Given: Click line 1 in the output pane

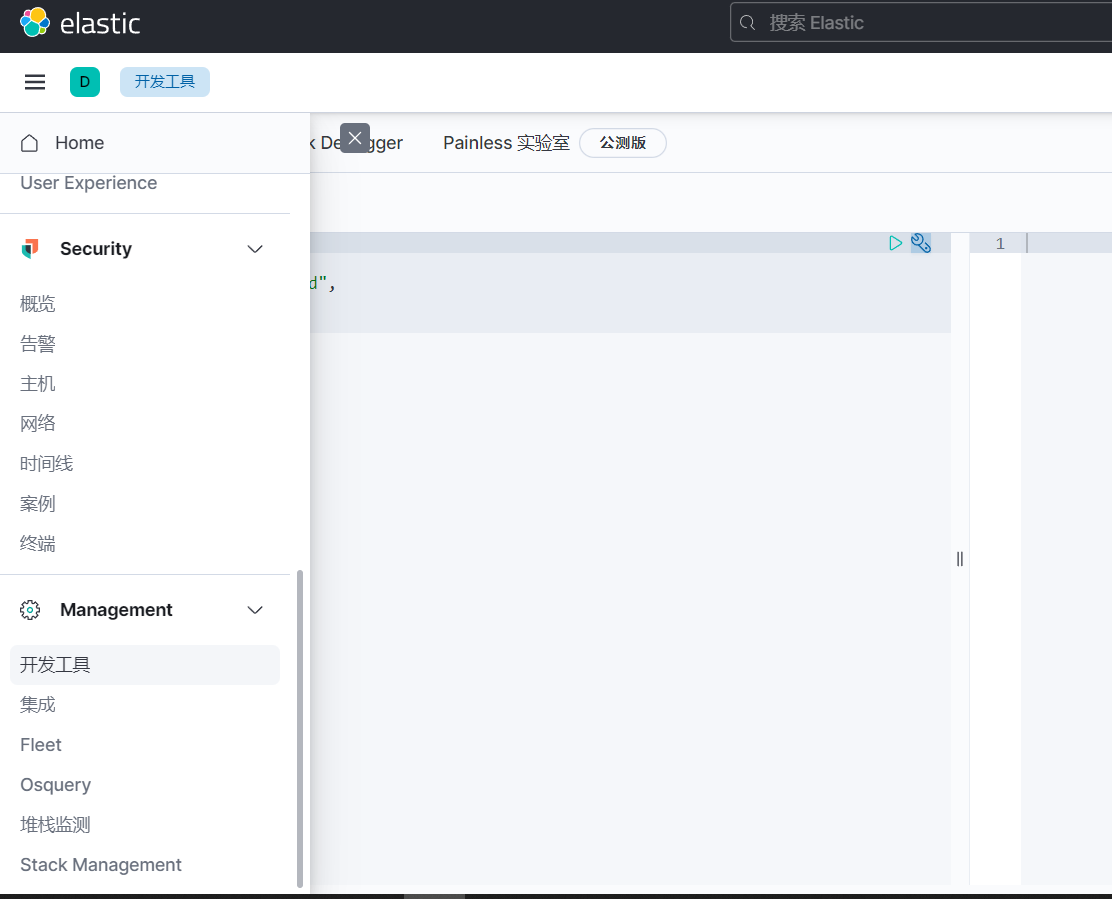Looking at the screenshot, I should [x=1000, y=243].
